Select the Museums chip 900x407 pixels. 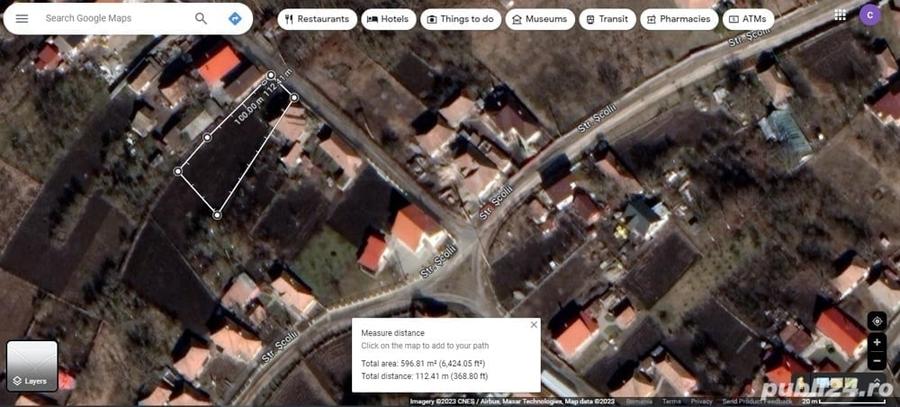(540, 19)
